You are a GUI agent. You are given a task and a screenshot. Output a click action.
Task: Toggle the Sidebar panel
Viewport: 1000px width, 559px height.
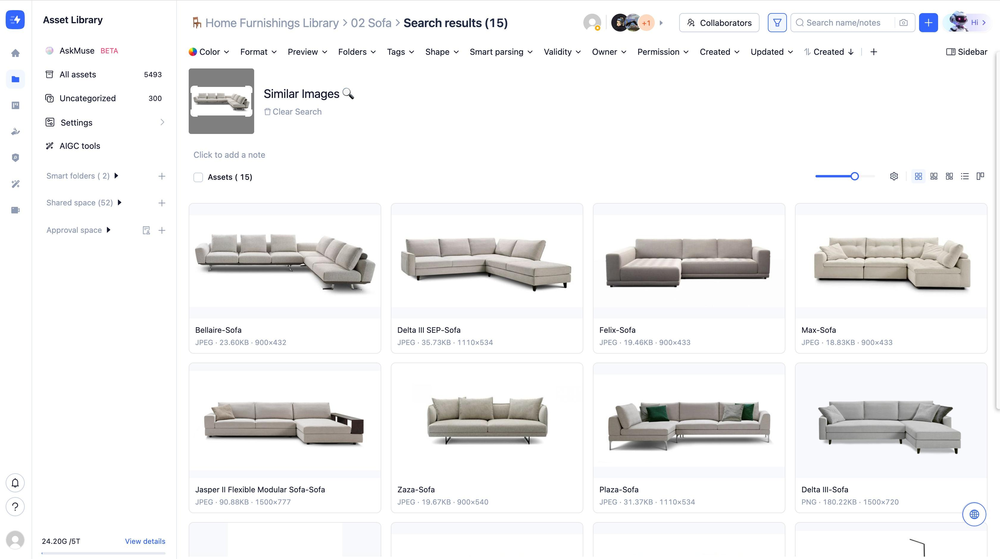pyautogui.click(x=966, y=52)
